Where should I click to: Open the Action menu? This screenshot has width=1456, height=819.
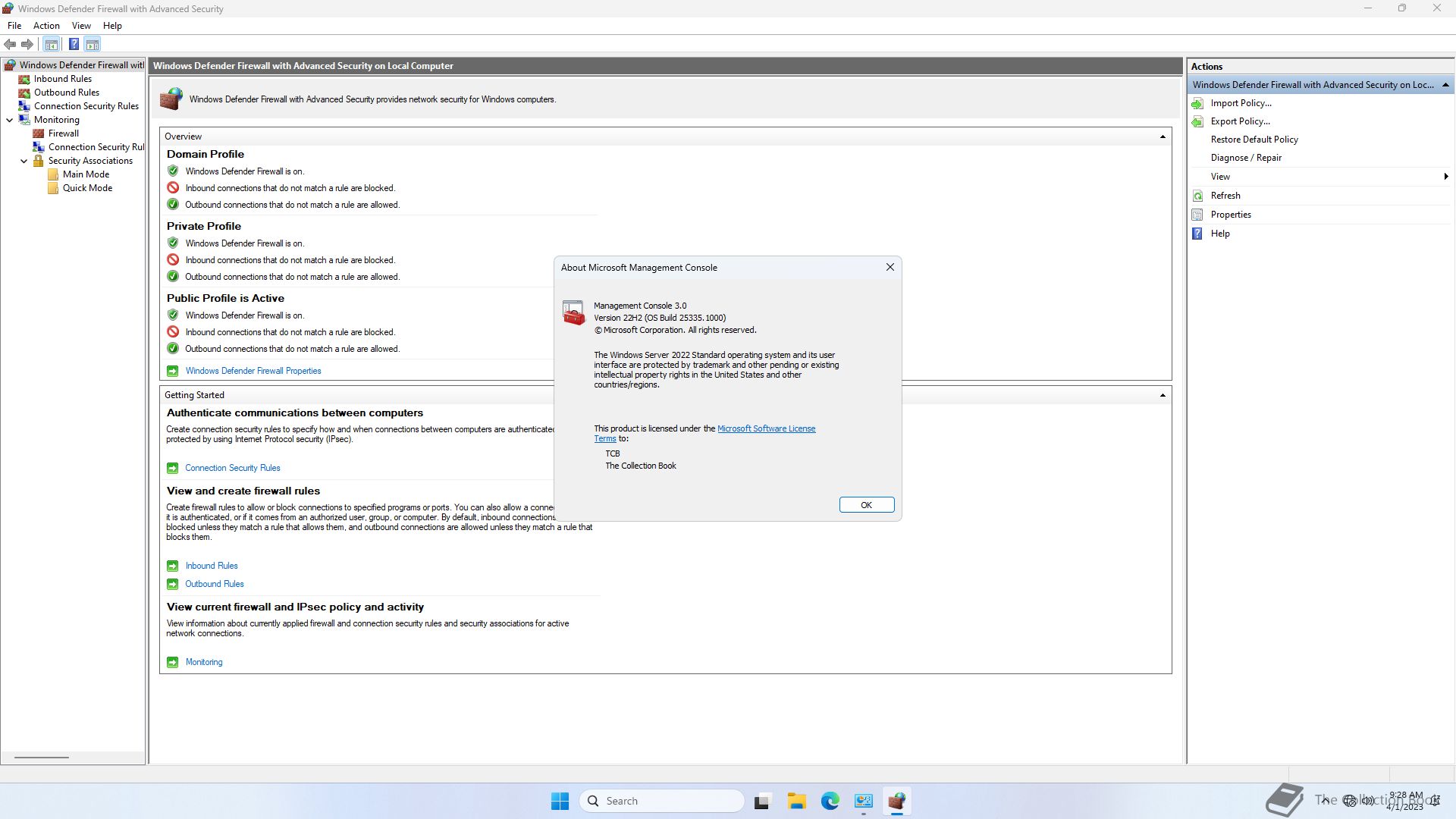coord(46,26)
